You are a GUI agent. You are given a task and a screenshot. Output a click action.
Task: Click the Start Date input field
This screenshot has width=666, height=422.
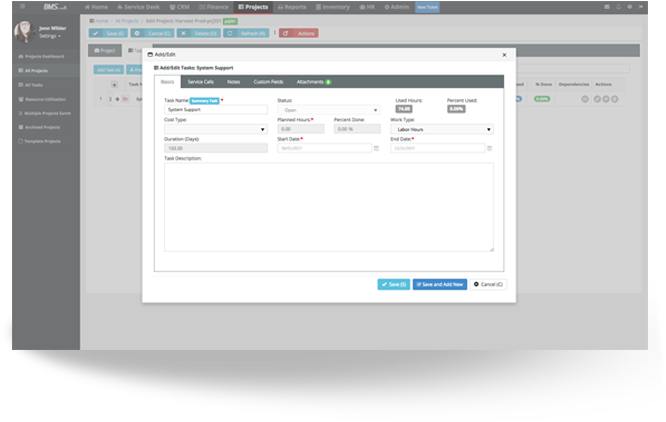click(x=325, y=148)
